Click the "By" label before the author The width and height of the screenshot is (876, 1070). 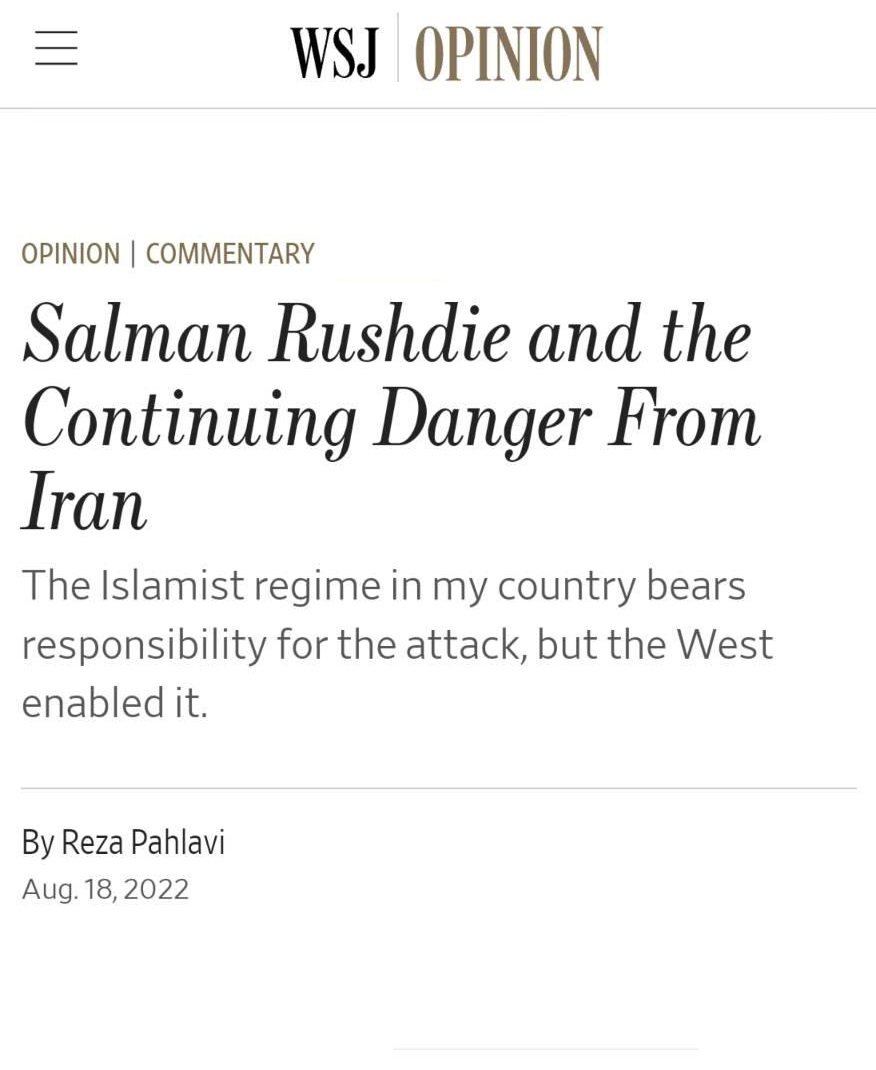37,843
